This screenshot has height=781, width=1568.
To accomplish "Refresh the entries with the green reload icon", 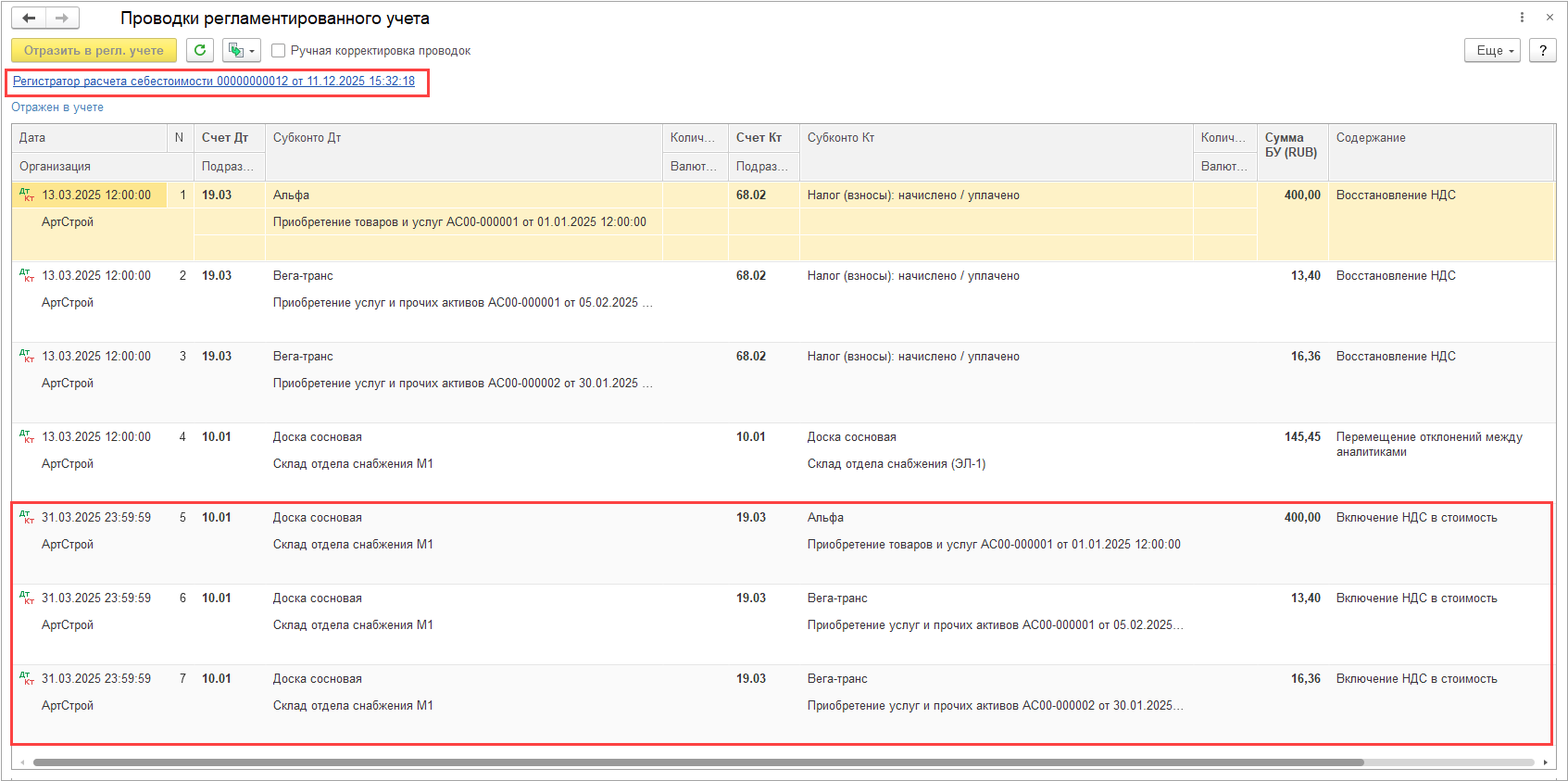I will pos(200,50).
